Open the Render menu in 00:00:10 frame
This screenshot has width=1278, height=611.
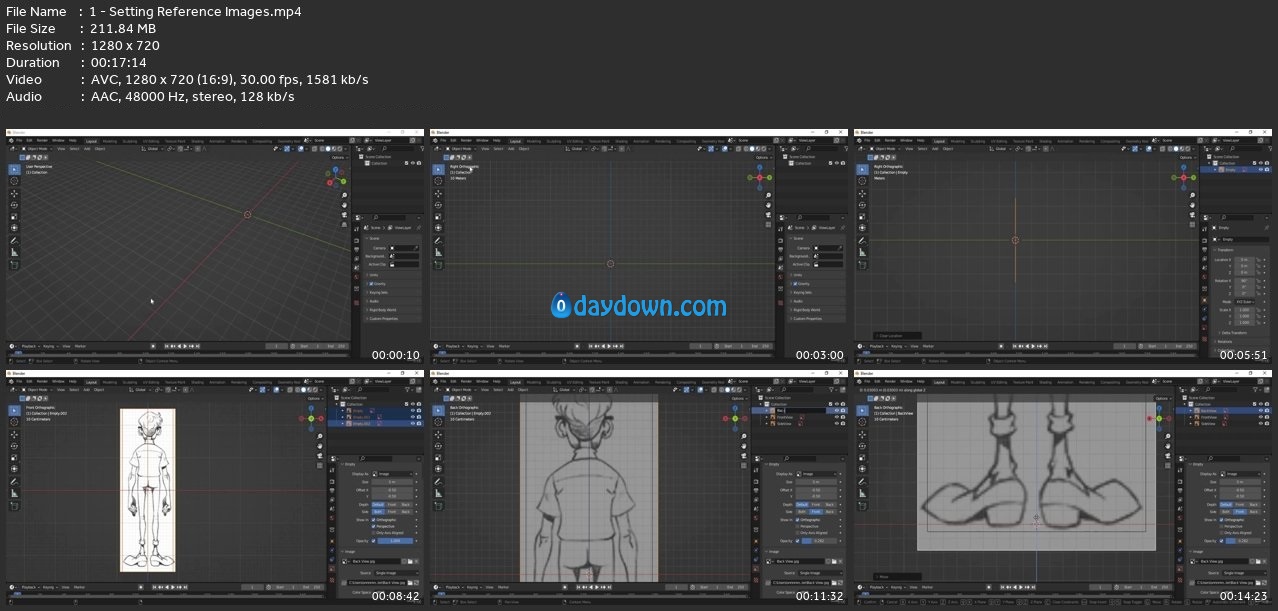(42, 140)
